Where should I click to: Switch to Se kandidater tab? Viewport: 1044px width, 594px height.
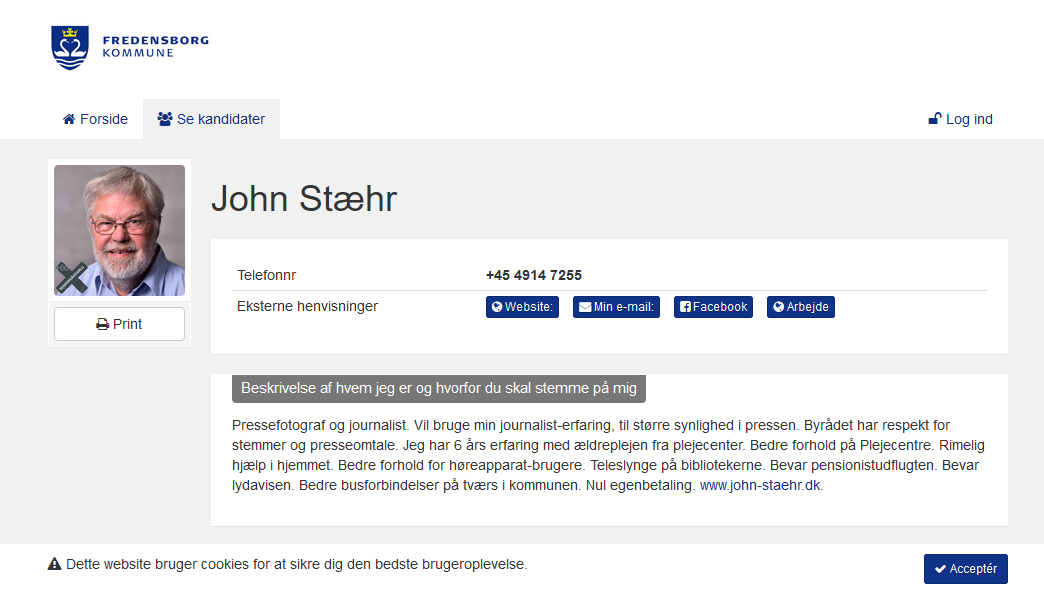tap(211, 119)
